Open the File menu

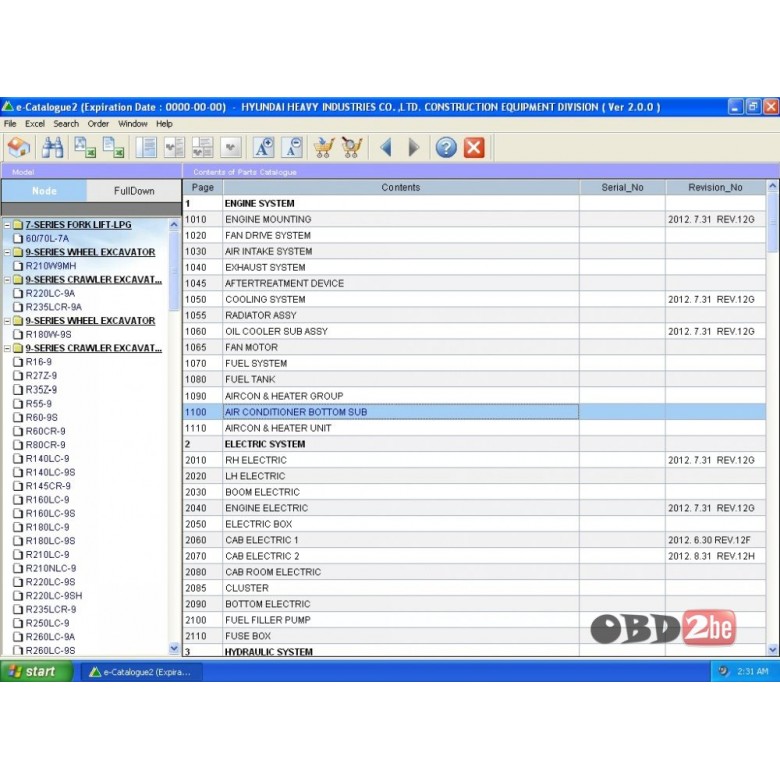(10, 124)
